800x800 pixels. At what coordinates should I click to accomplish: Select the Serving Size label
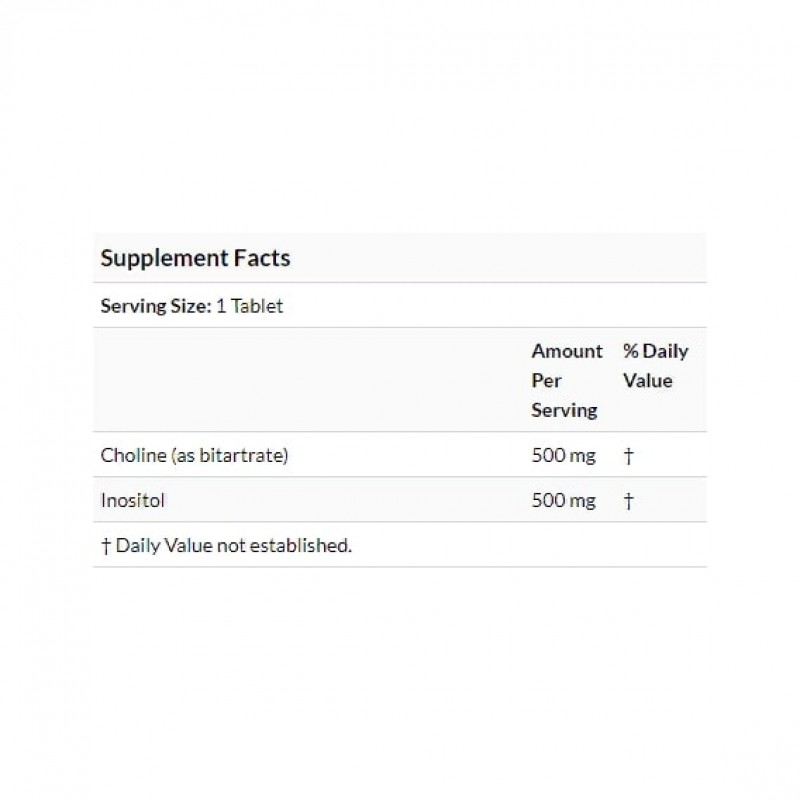155,306
